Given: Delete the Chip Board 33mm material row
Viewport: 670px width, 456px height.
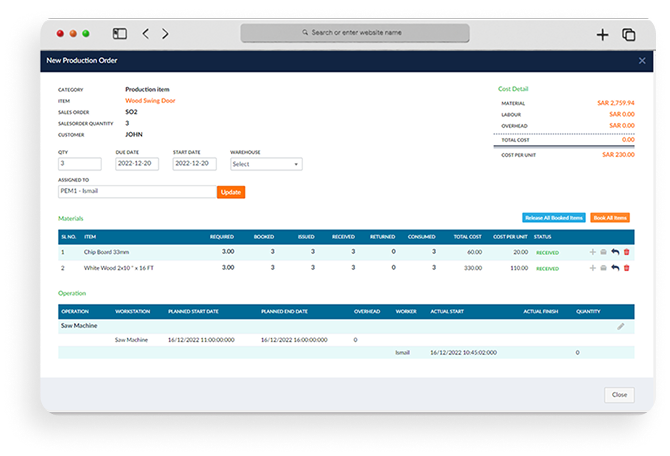Looking at the screenshot, I should tap(627, 253).
